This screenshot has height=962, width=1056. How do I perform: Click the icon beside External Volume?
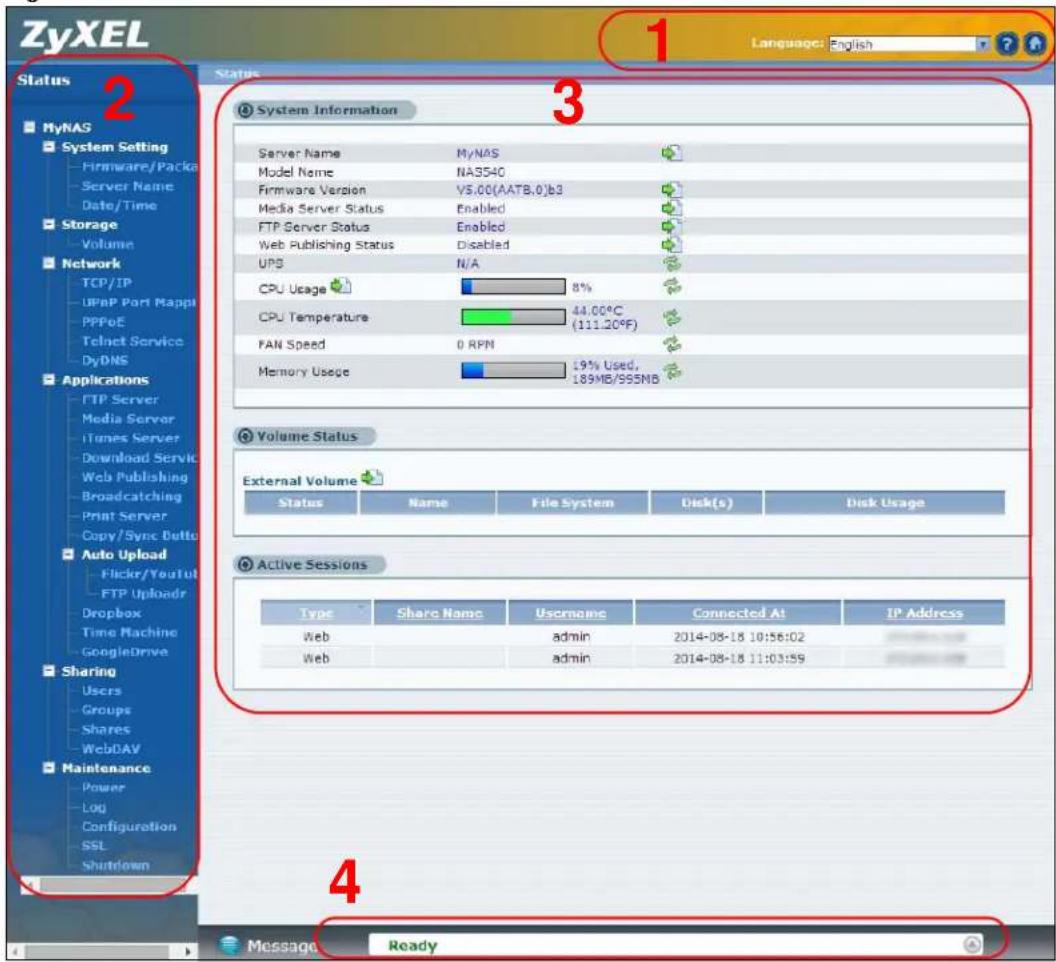pyautogui.click(x=372, y=478)
